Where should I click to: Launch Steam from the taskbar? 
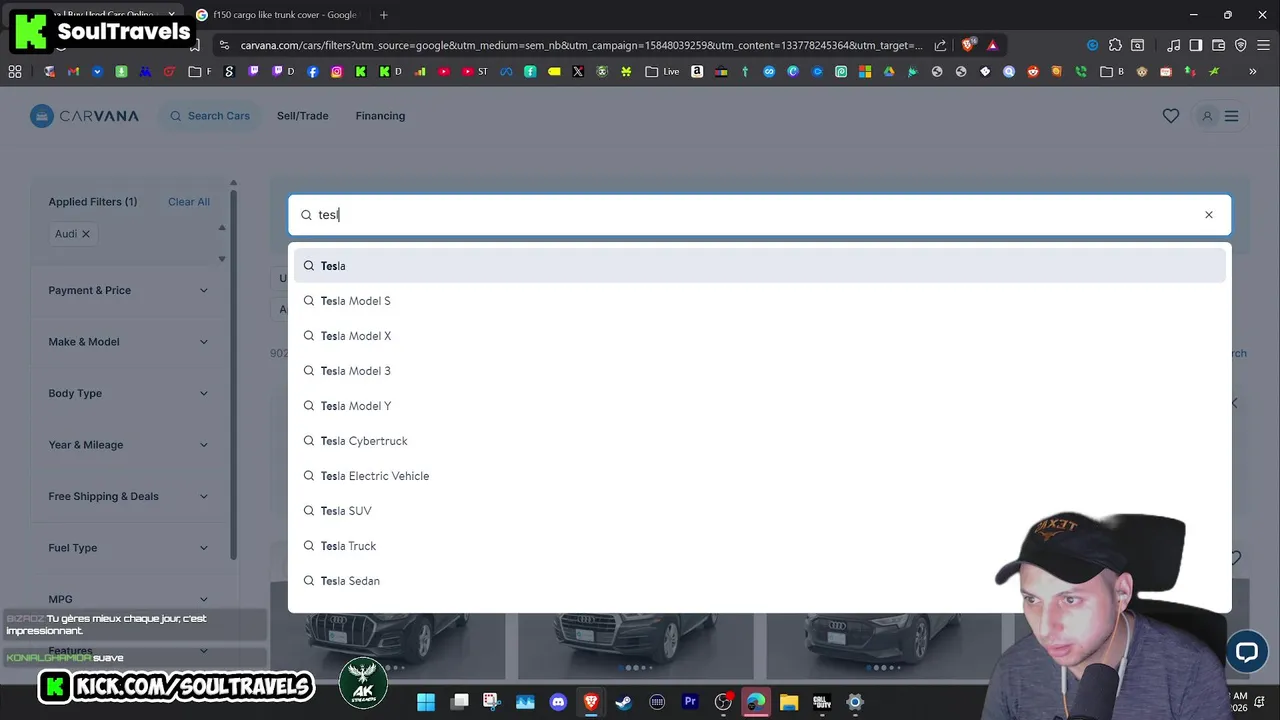pyautogui.click(x=624, y=702)
